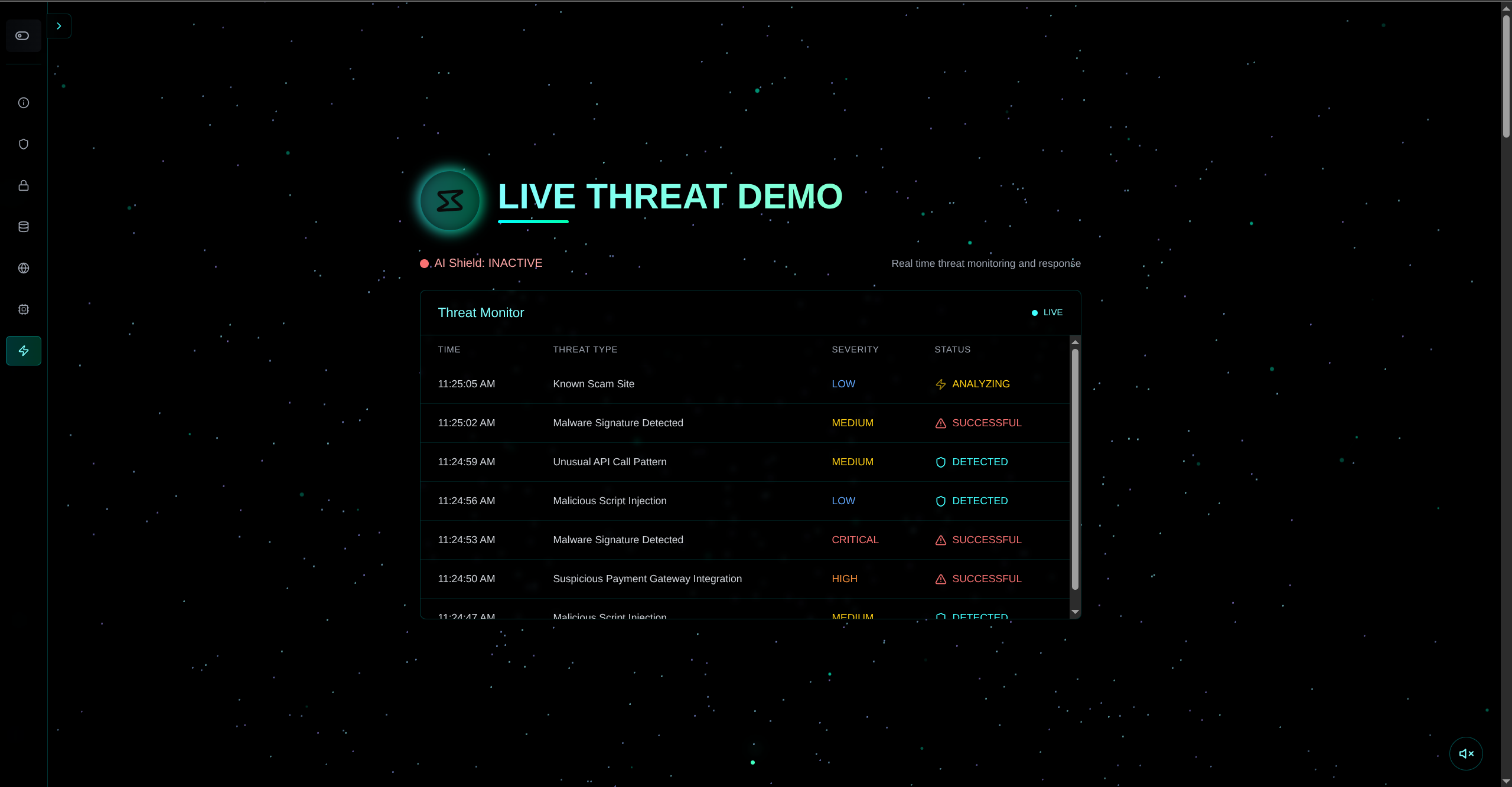Open the lock security section icon
Image resolution: width=1512 pixels, height=787 pixels.
pyautogui.click(x=23, y=185)
